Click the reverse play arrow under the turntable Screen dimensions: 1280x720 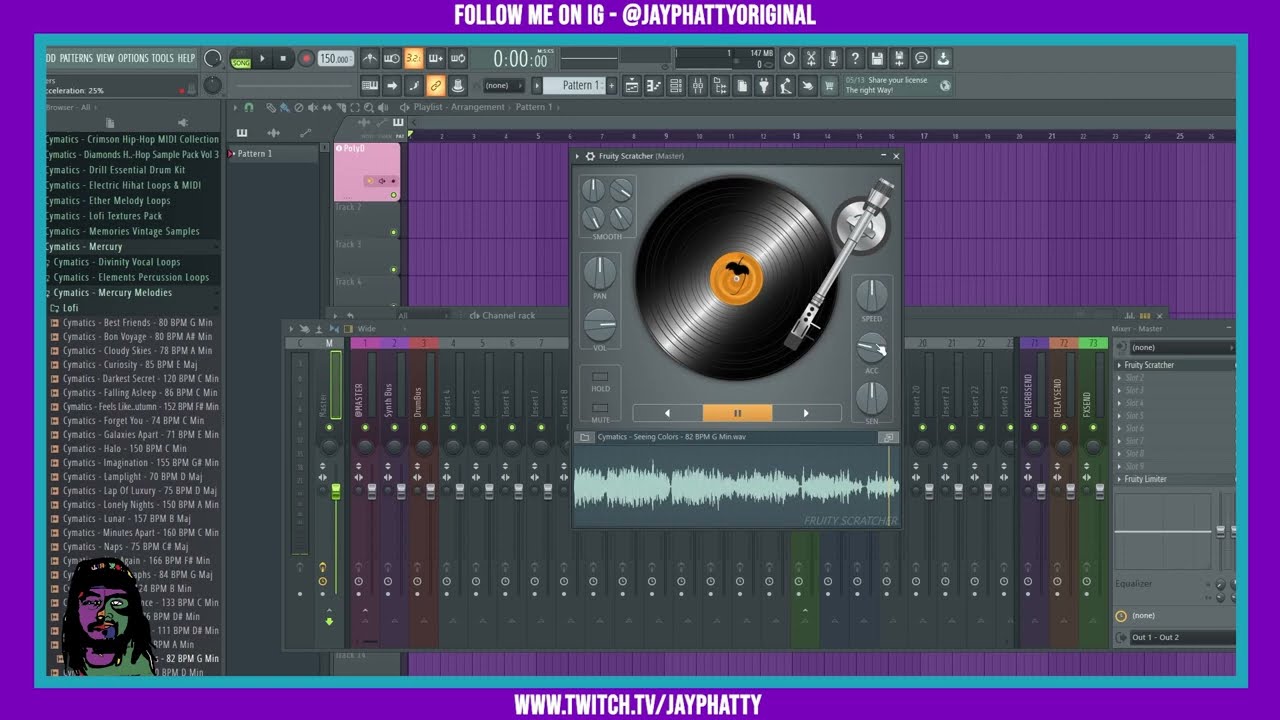pos(668,412)
